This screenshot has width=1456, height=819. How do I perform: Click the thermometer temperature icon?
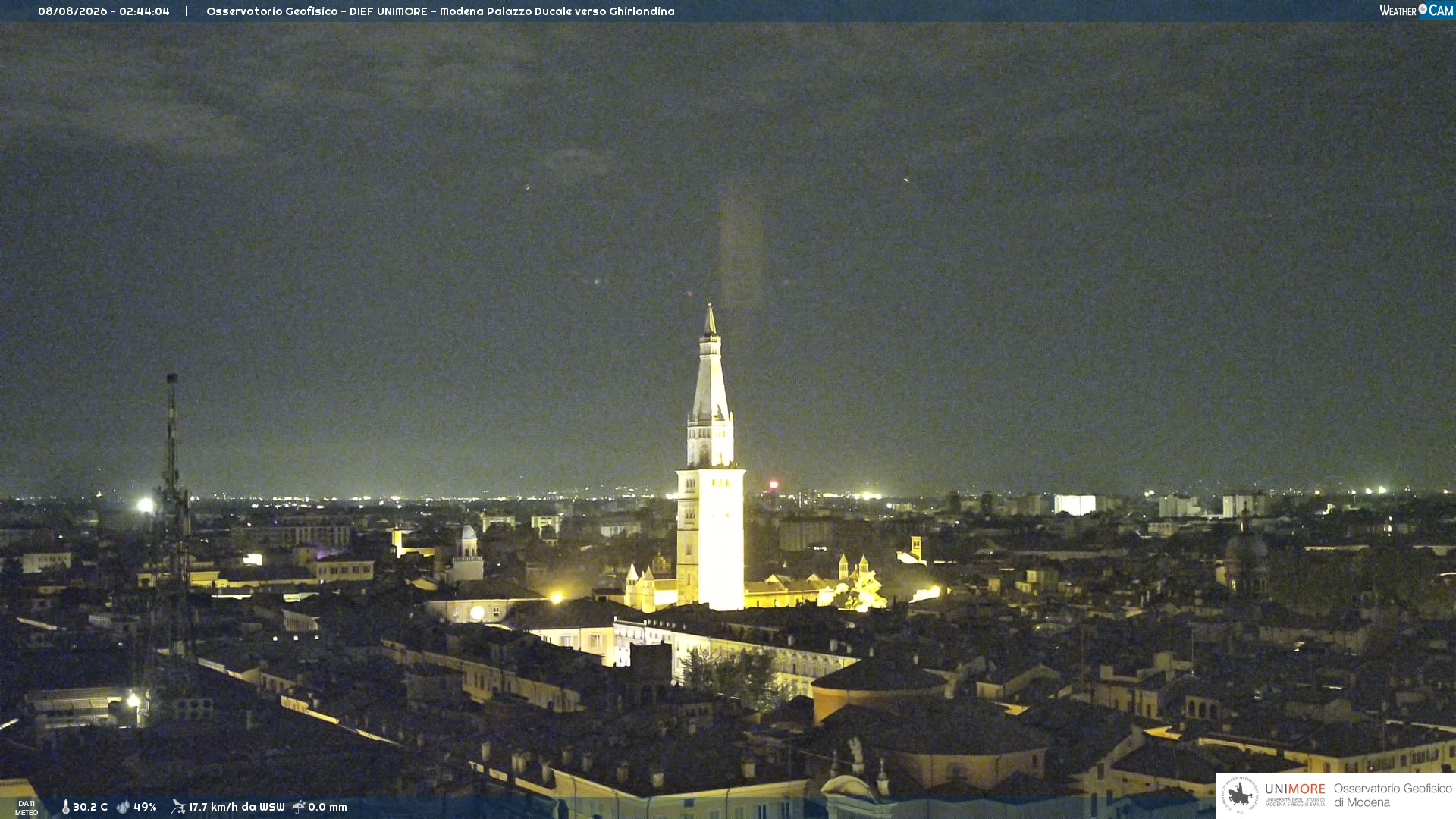point(66,807)
